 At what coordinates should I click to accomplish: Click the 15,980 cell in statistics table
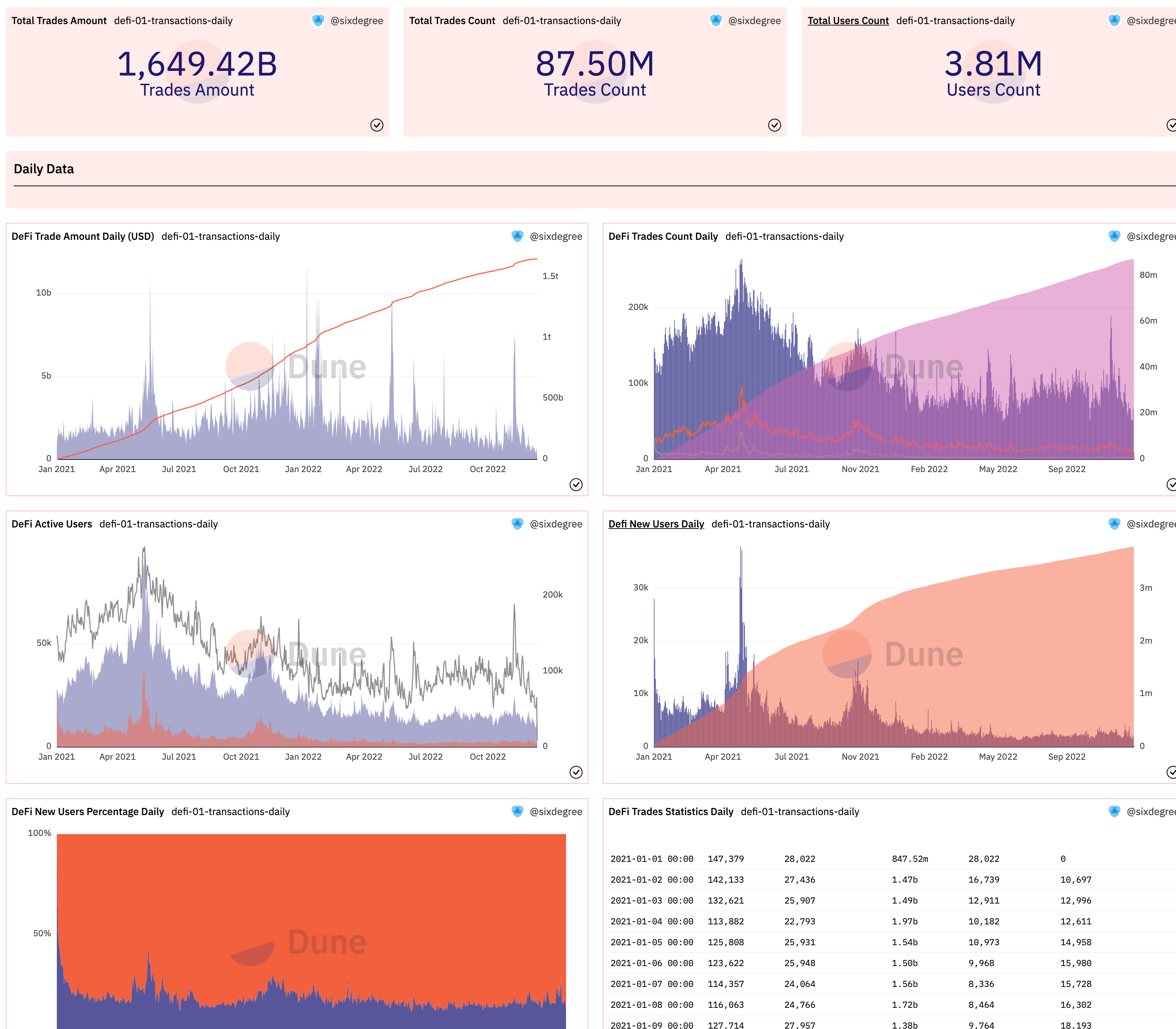(1076, 963)
